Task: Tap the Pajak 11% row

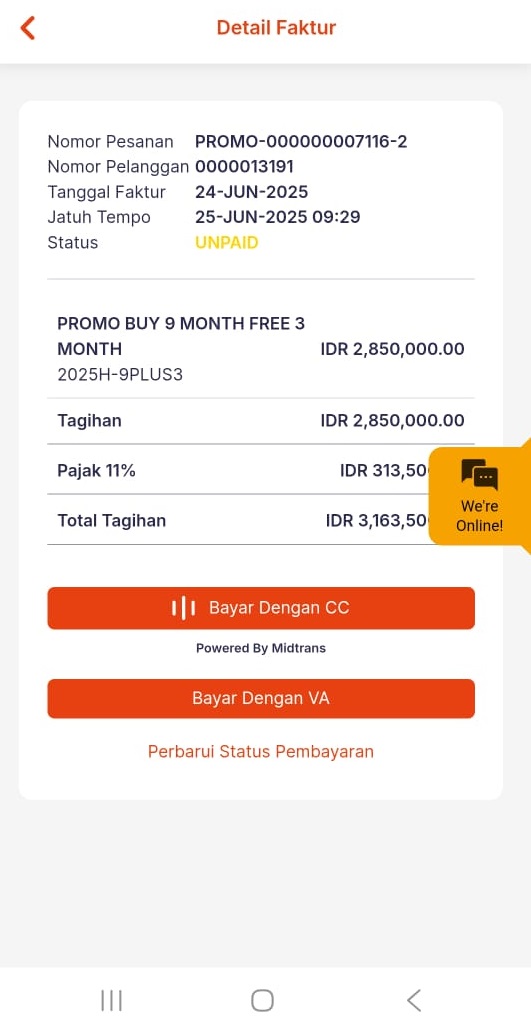Action: coord(261,471)
